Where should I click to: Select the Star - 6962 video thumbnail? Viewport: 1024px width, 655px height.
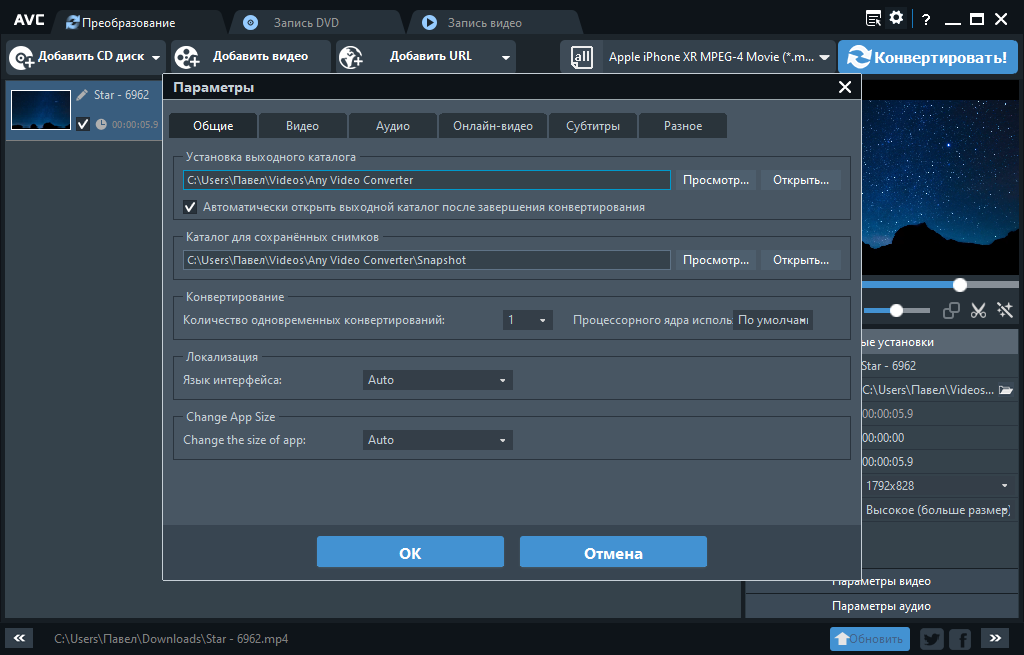[41, 110]
